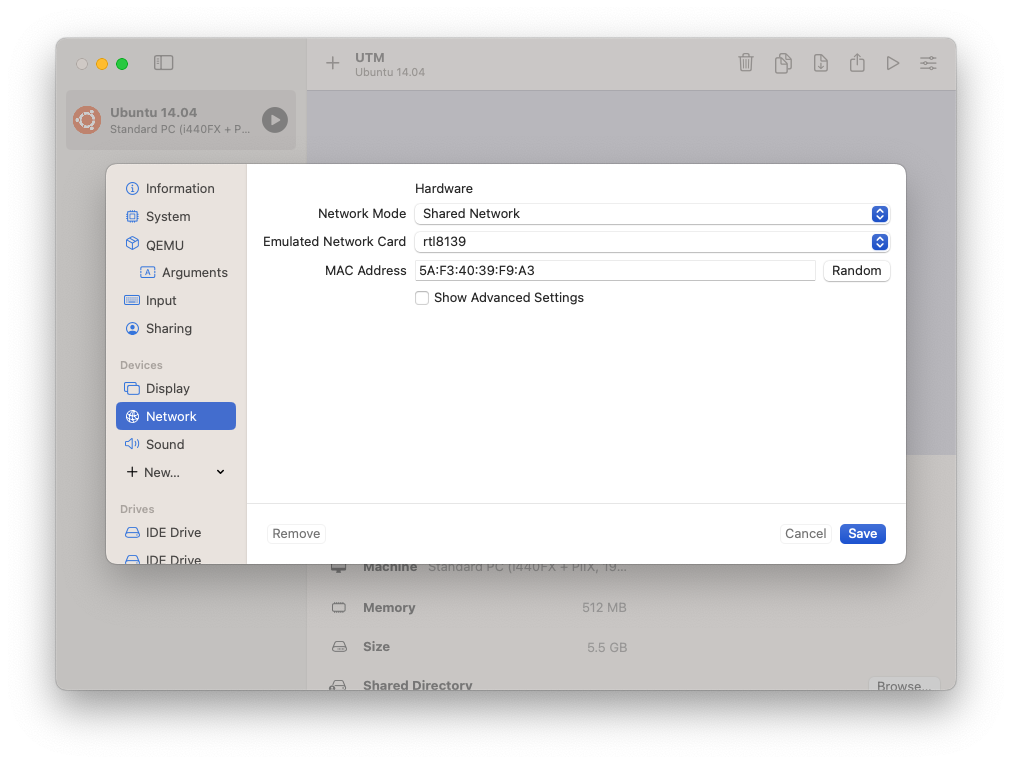Click the Cancel button
The image size is (1012, 764).
(805, 534)
